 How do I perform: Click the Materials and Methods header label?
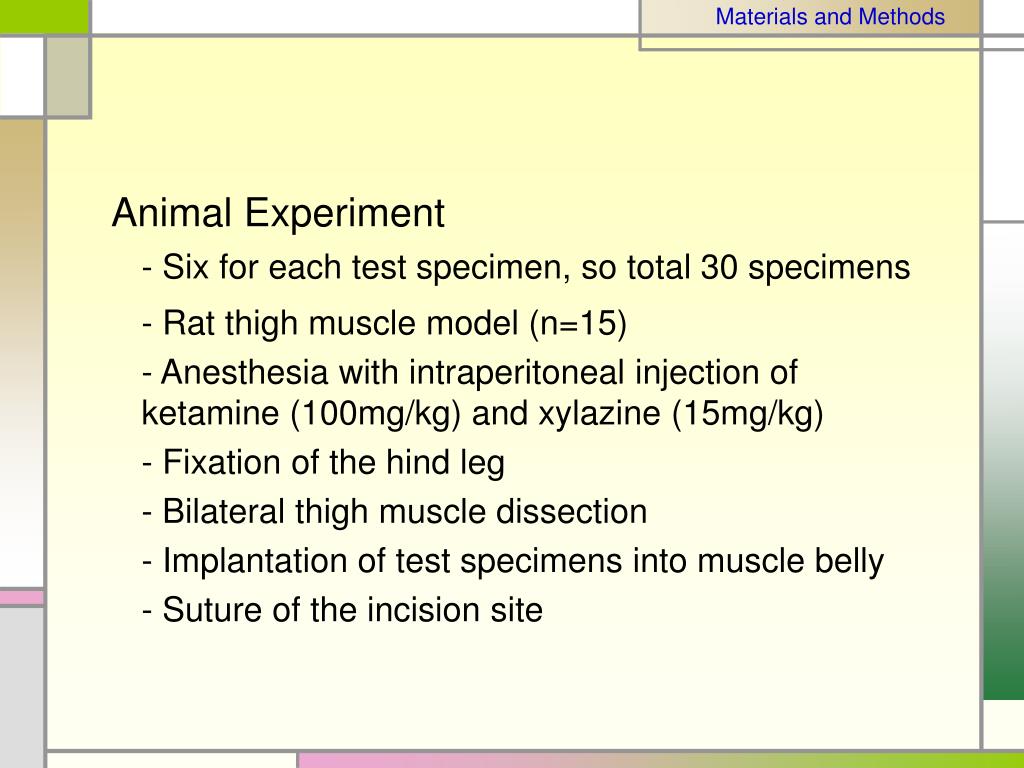point(830,16)
